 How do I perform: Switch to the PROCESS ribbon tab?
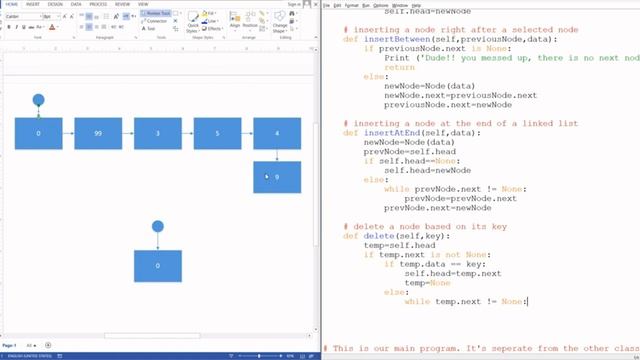click(98, 4)
